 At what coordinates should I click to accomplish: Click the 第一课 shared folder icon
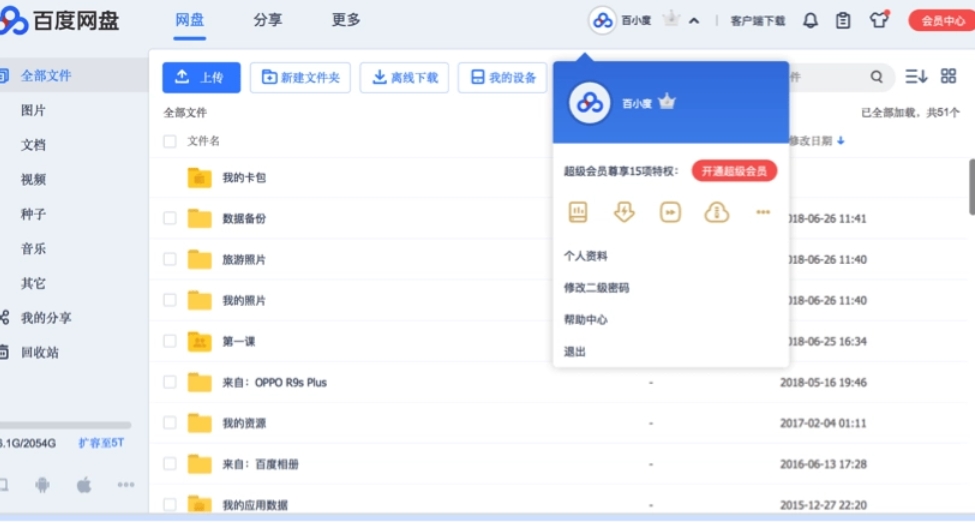[x=200, y=341]
